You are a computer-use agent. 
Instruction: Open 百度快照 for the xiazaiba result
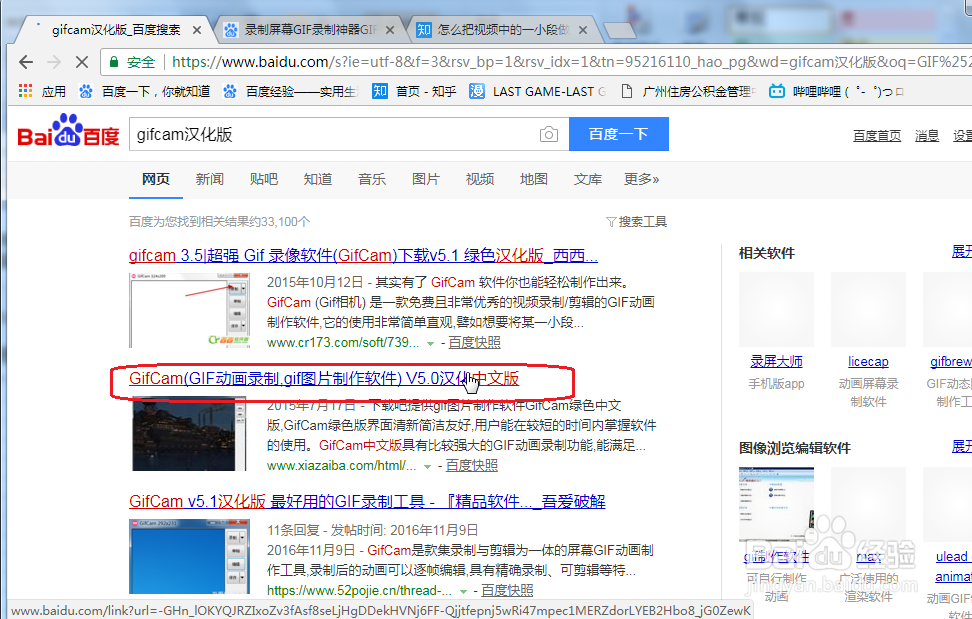pos(472,465)
